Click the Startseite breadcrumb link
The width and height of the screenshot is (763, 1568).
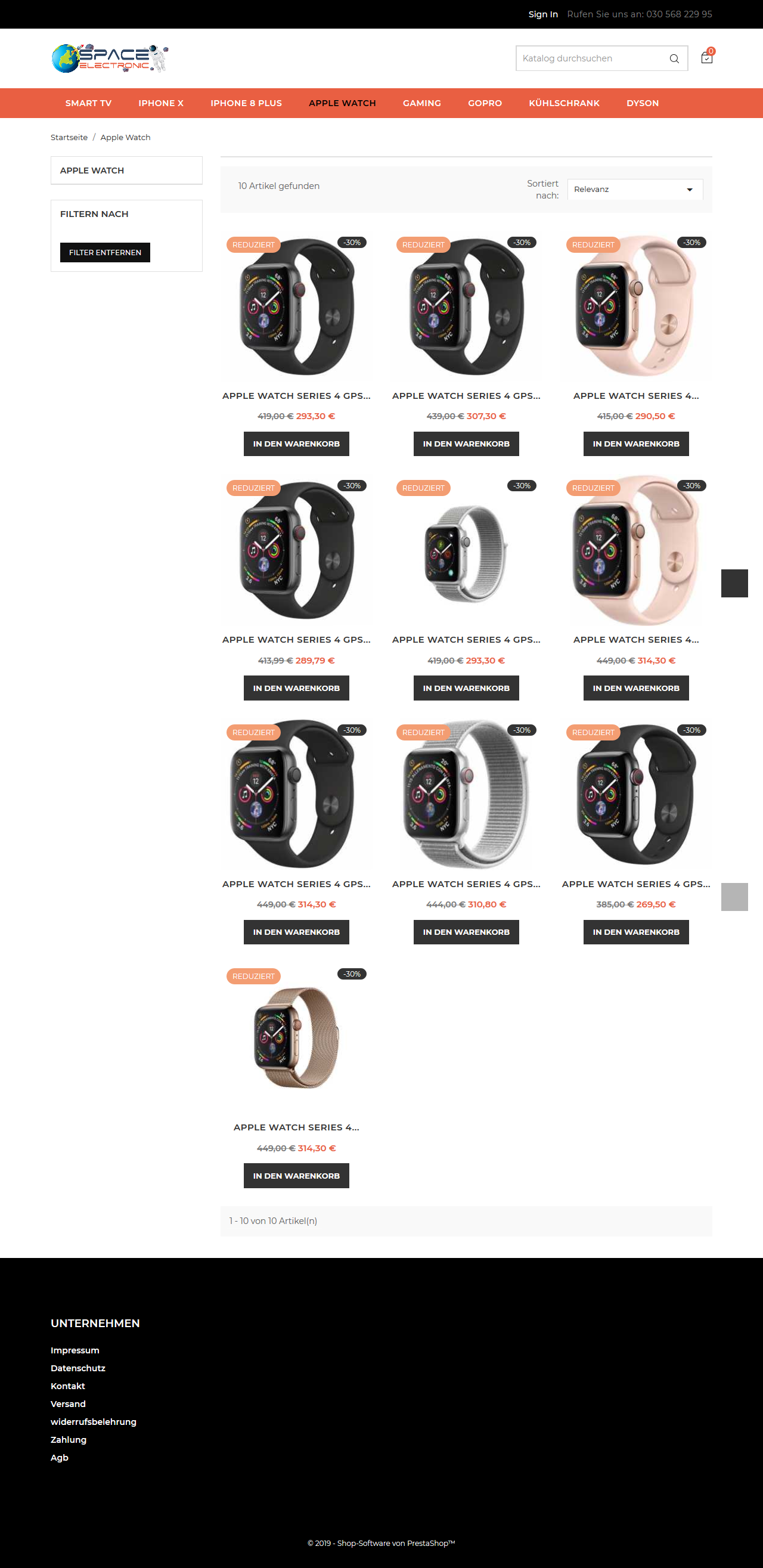coord(69,138)
